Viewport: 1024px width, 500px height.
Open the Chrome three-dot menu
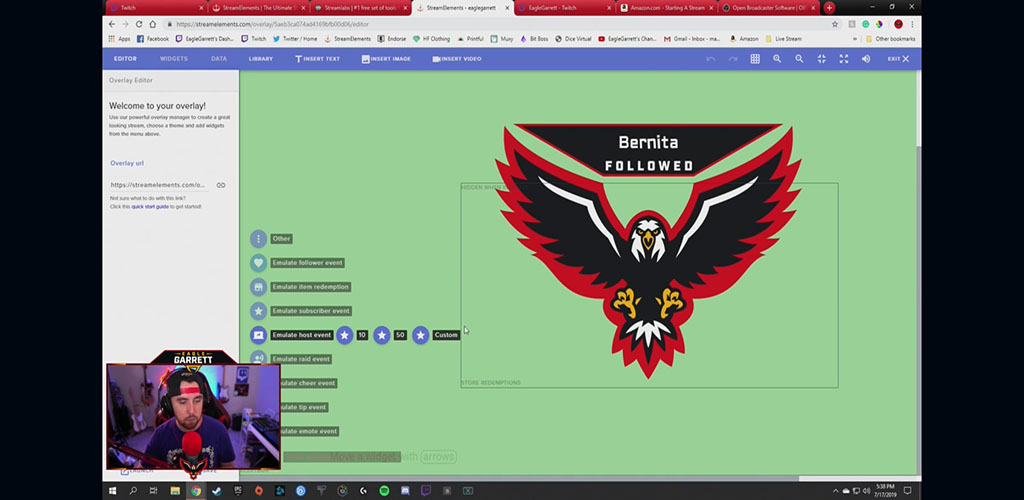(x=912, y=24)
